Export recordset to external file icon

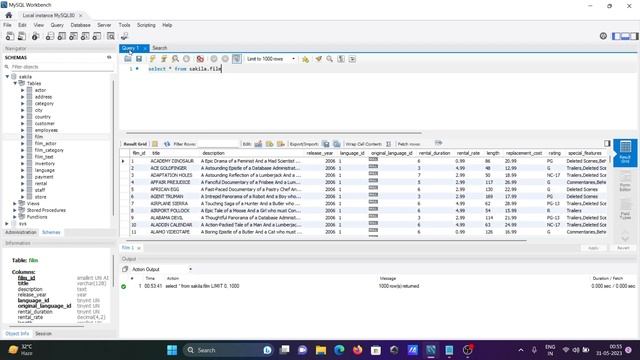326,144
